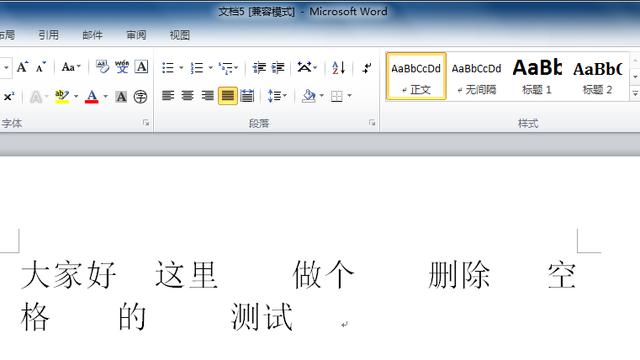The height and width of the screenshot is (360, 640).
Task: Apply distributed alignment
Action: [x=247, y=96]
